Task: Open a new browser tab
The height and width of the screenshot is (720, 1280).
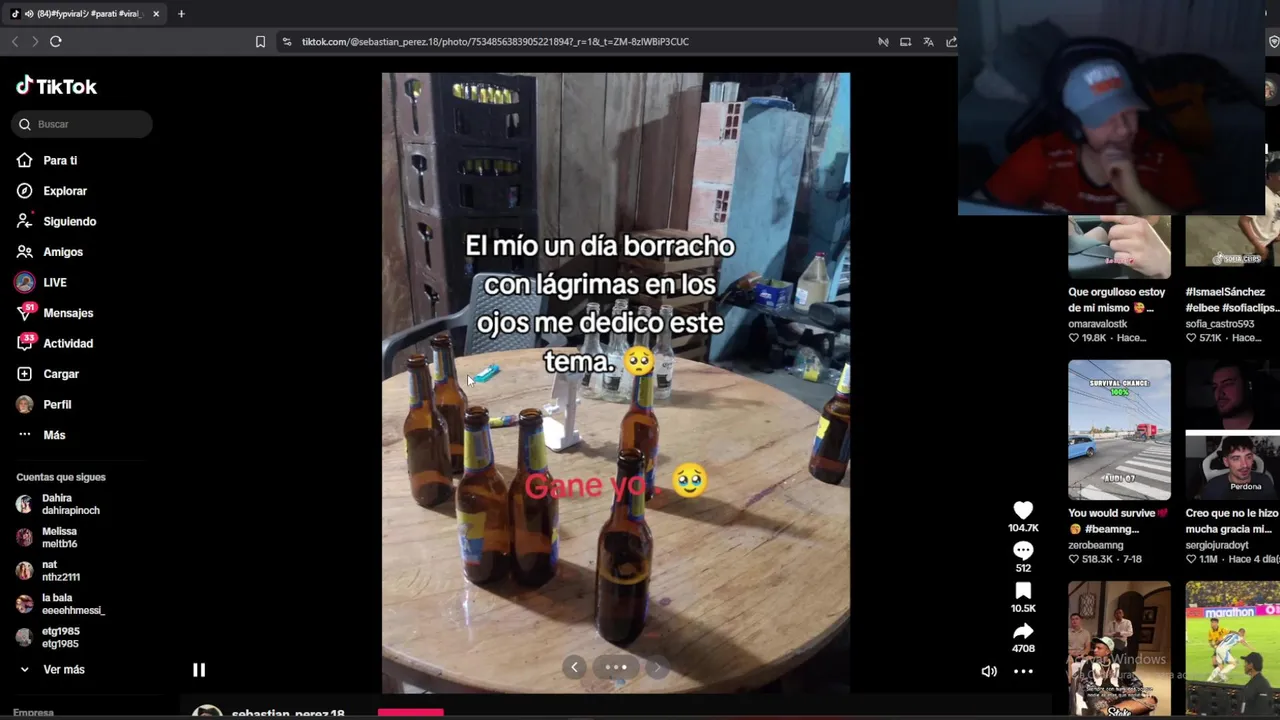Action: (181, 14)
